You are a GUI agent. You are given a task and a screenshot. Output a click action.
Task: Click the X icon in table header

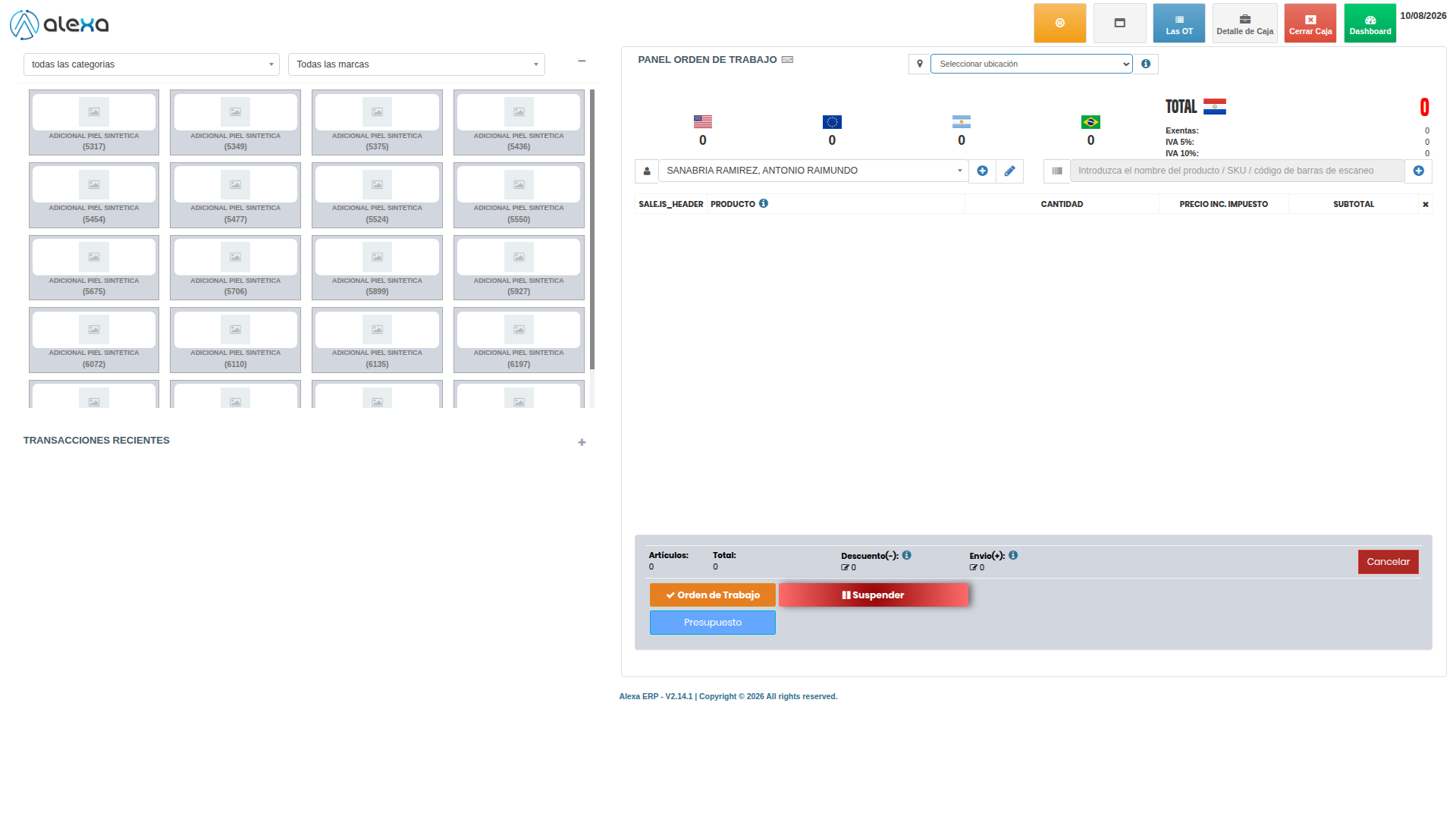click(1425, 204)
